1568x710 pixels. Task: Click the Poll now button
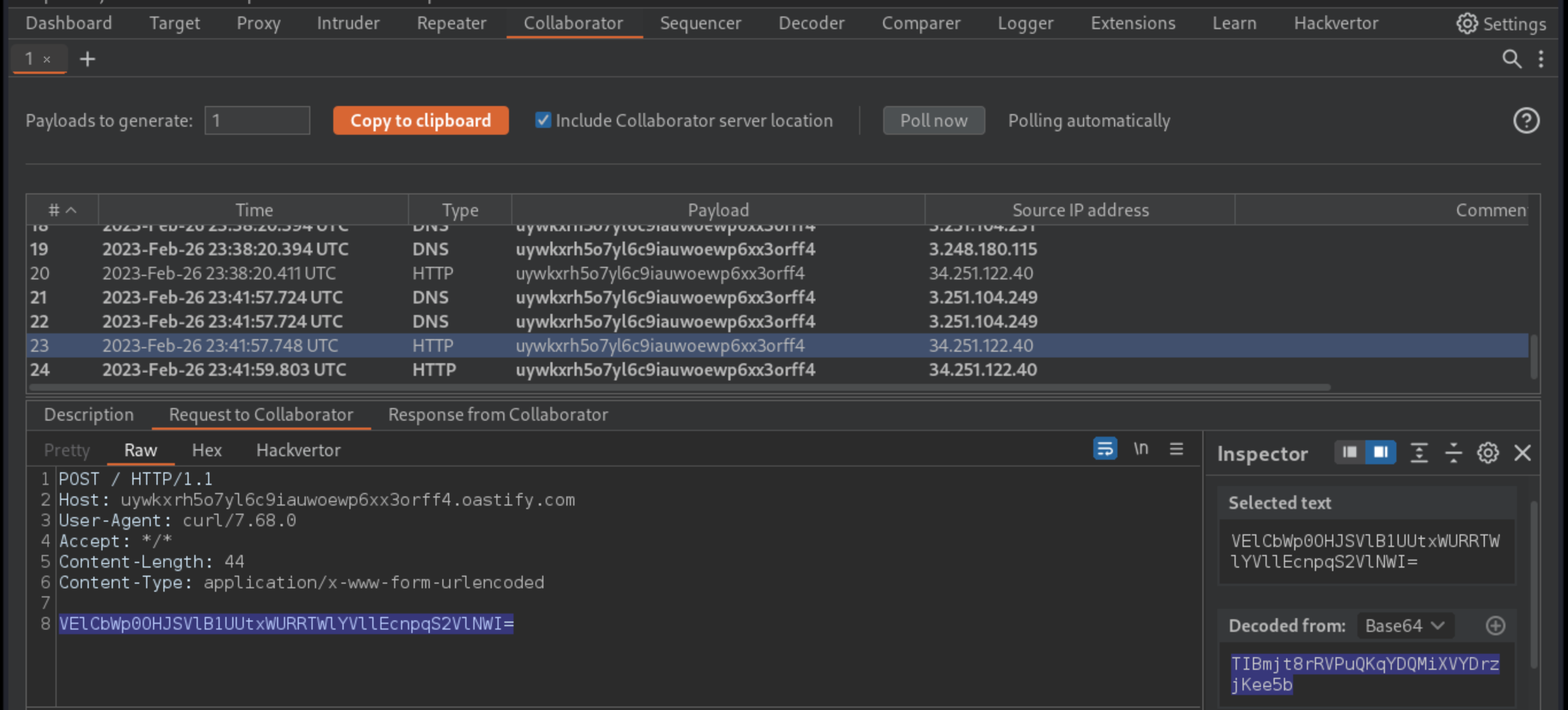(934, 120)
